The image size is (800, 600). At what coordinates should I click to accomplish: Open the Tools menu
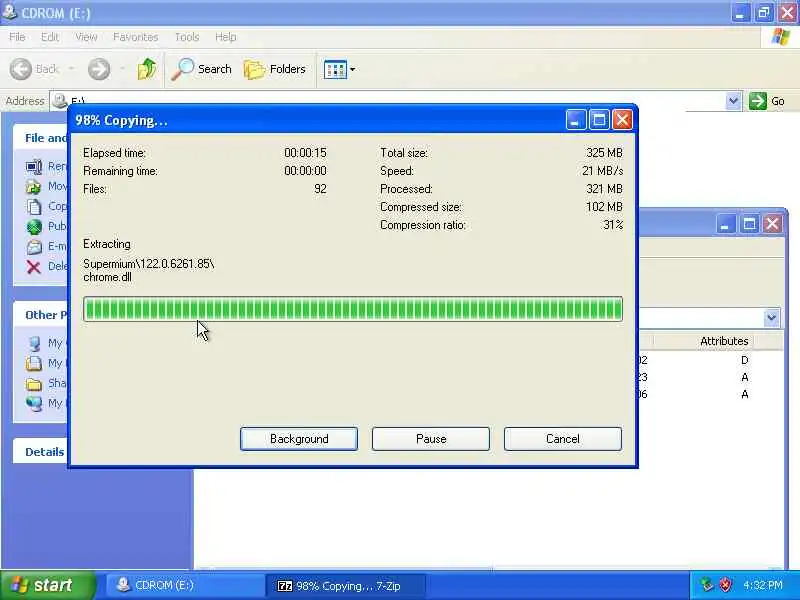187,37
